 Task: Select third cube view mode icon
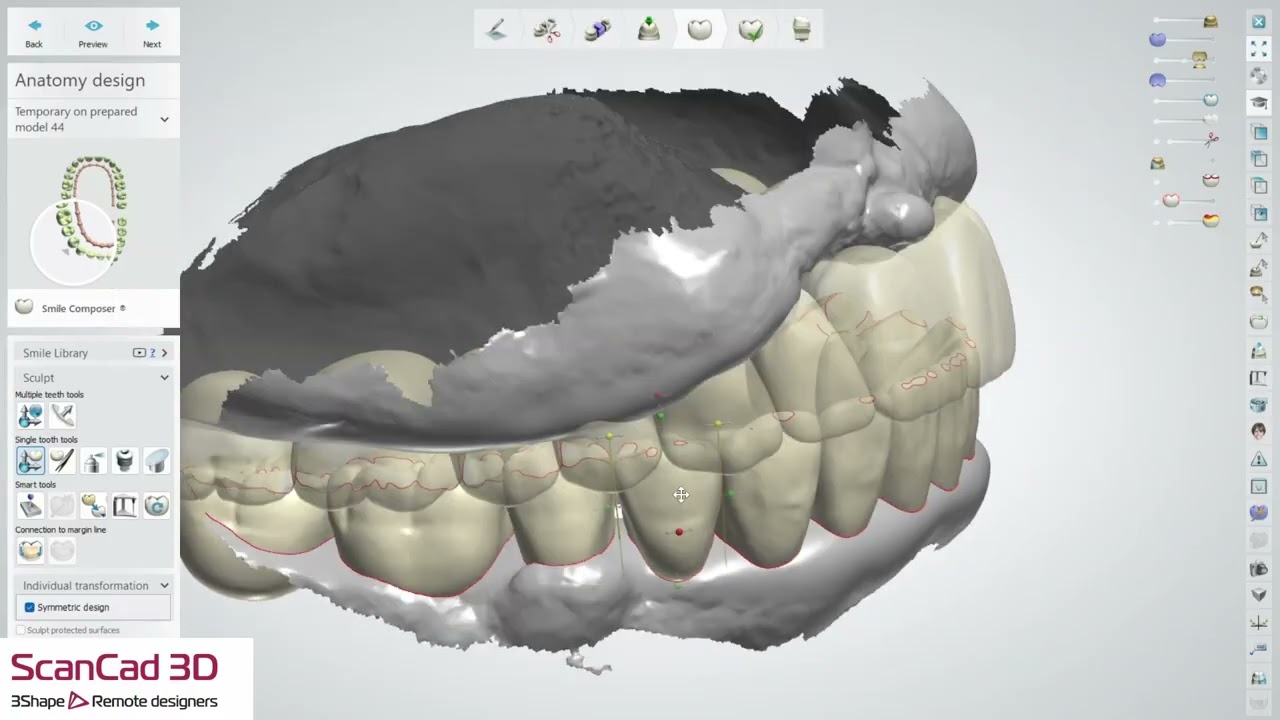[1259, 186]
